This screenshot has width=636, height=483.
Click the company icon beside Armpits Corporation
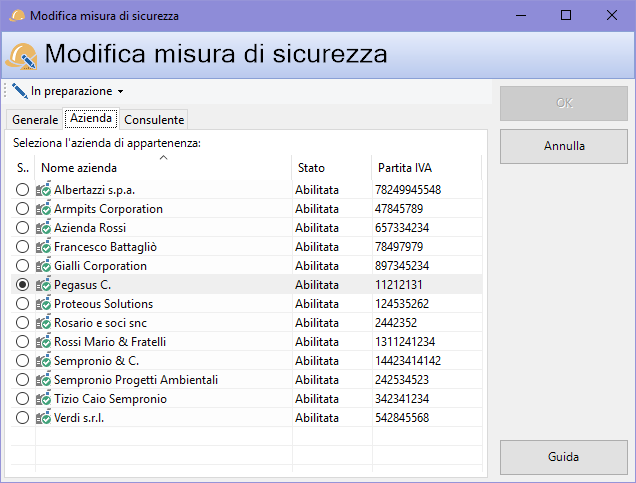click(x=43, y=208)
